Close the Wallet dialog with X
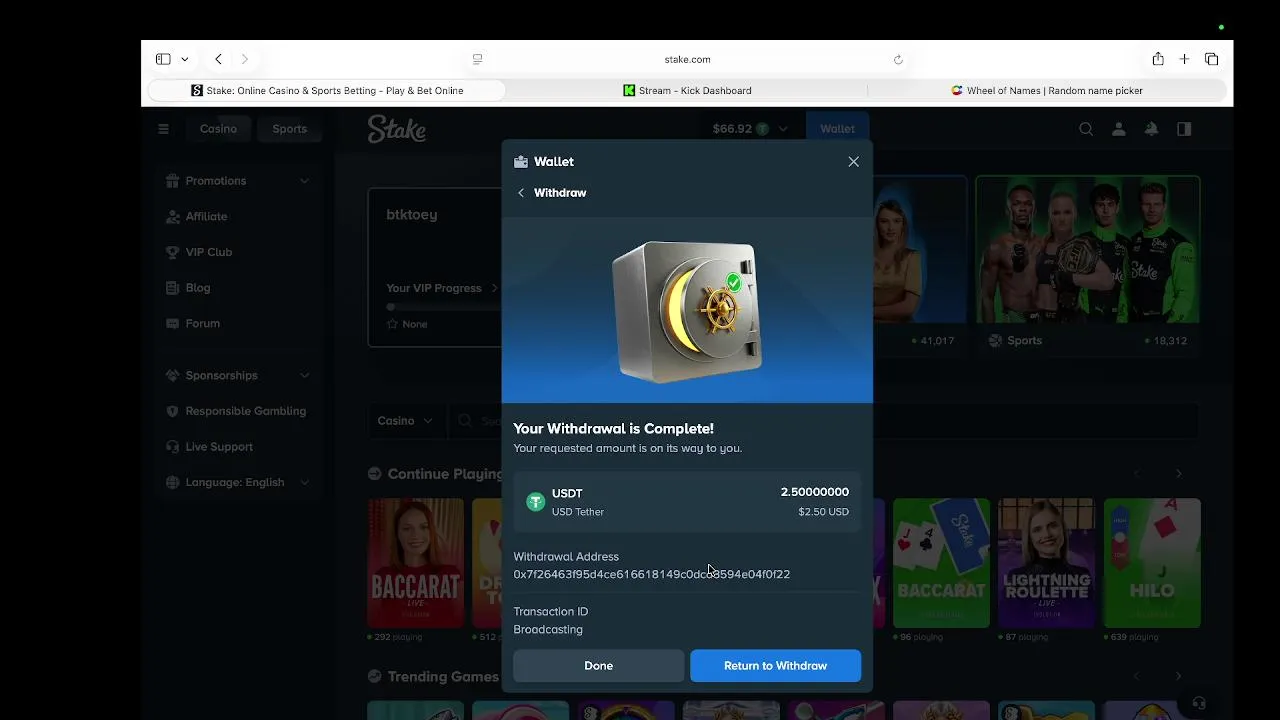This screenshot has height=720, width=1280. click(x=853, y=161)
